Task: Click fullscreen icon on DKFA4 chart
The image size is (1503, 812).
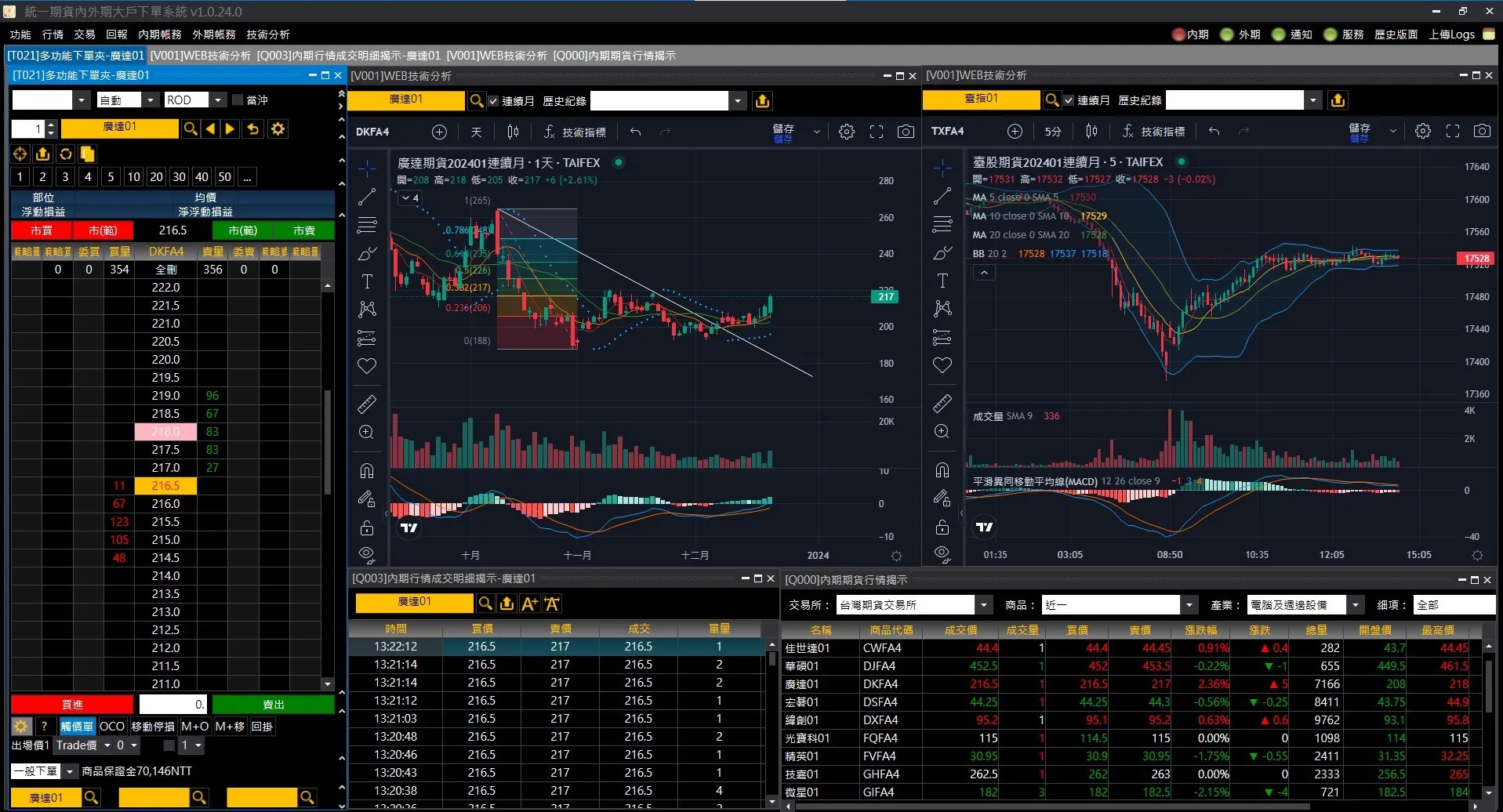Action: click(877, 132)
